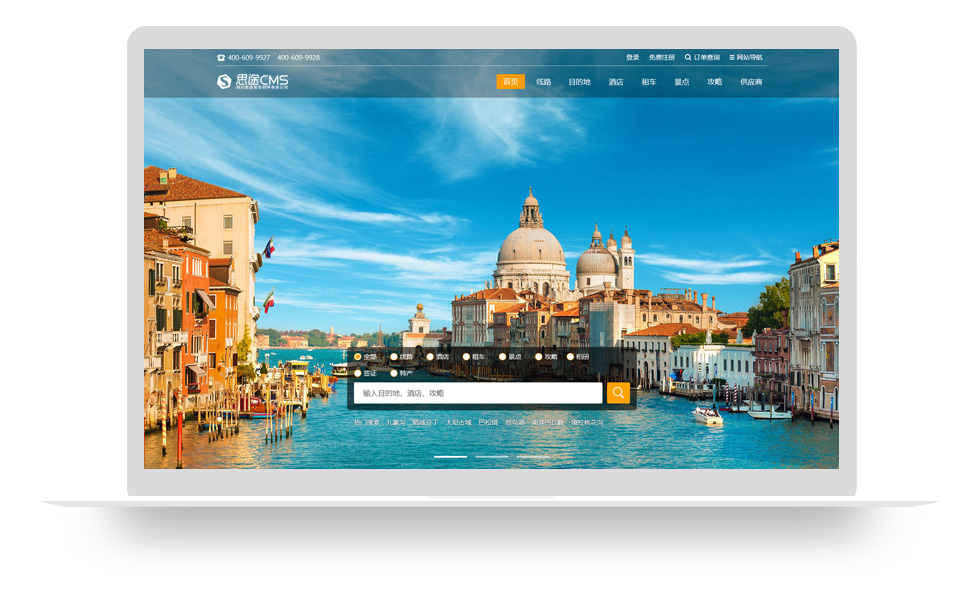Choose the 酒店 search radio button

(430, 357)
